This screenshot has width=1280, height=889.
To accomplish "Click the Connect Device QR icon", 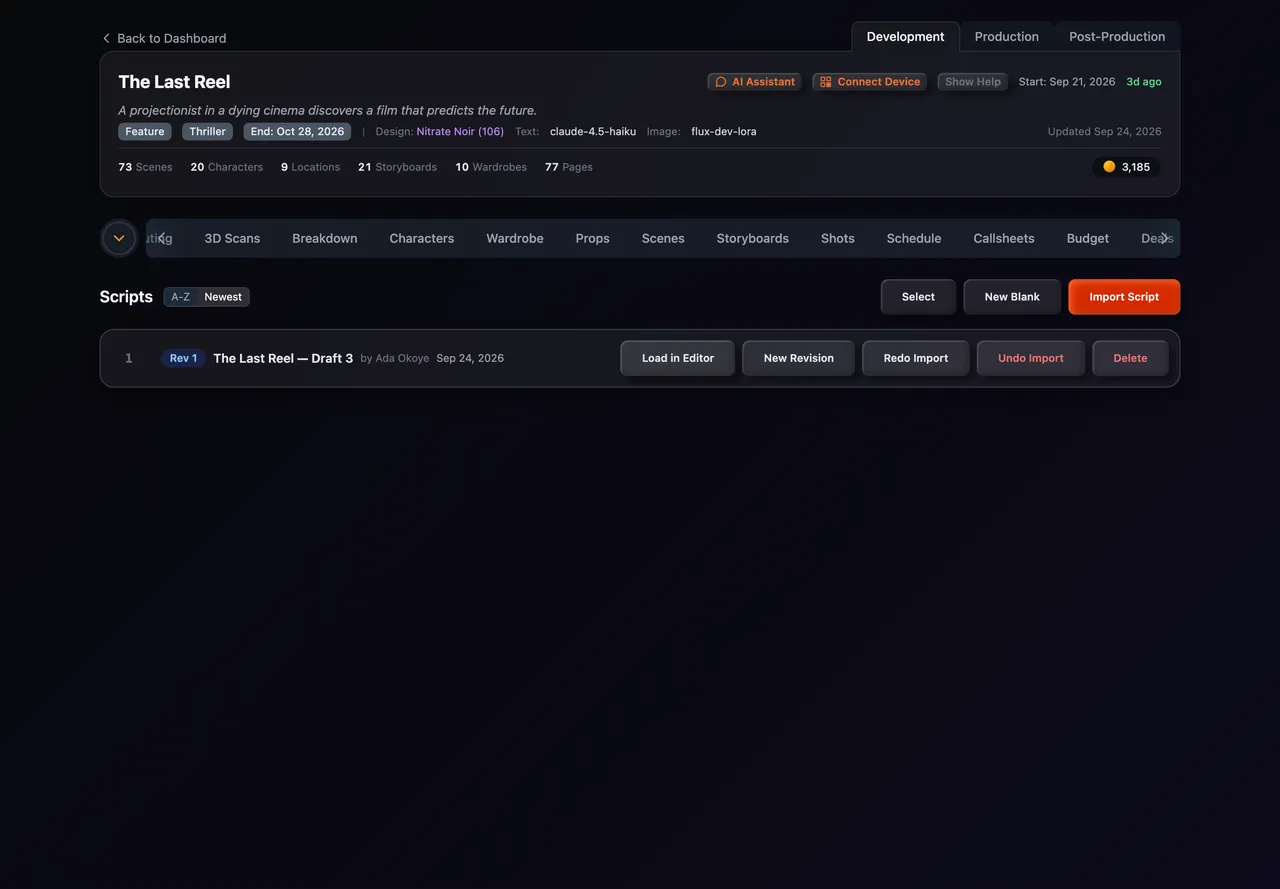I will pos(826,82).
